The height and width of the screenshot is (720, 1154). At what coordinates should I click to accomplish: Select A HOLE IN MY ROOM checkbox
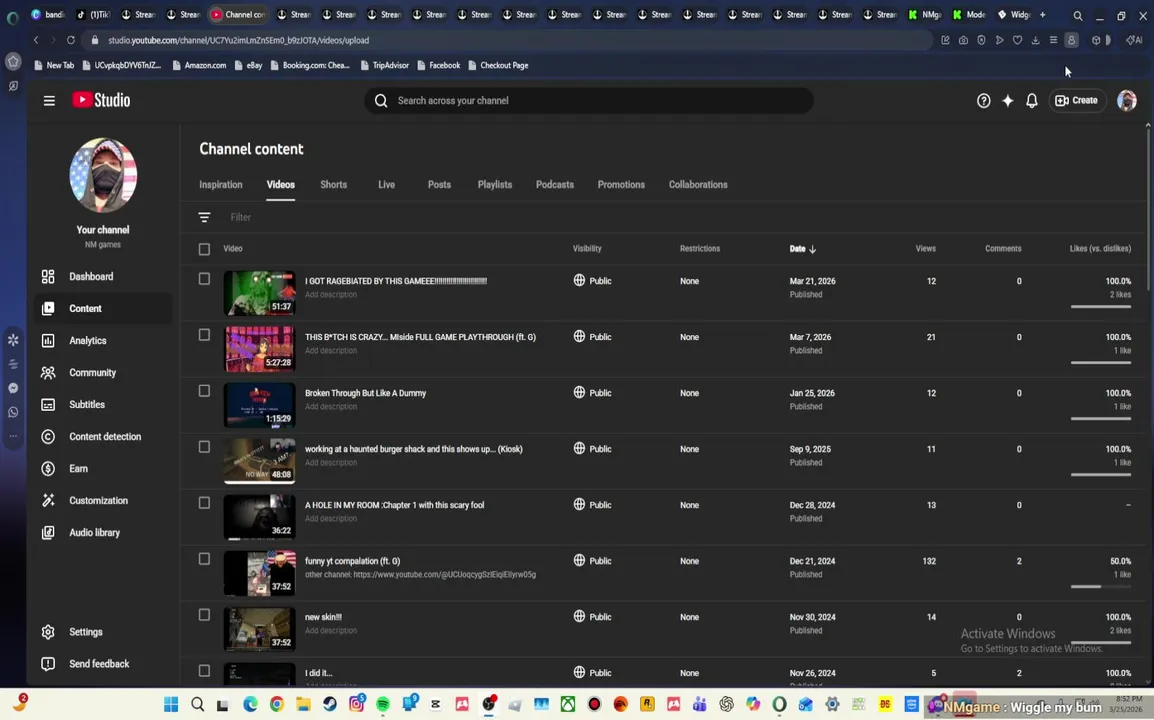point(204,503)
